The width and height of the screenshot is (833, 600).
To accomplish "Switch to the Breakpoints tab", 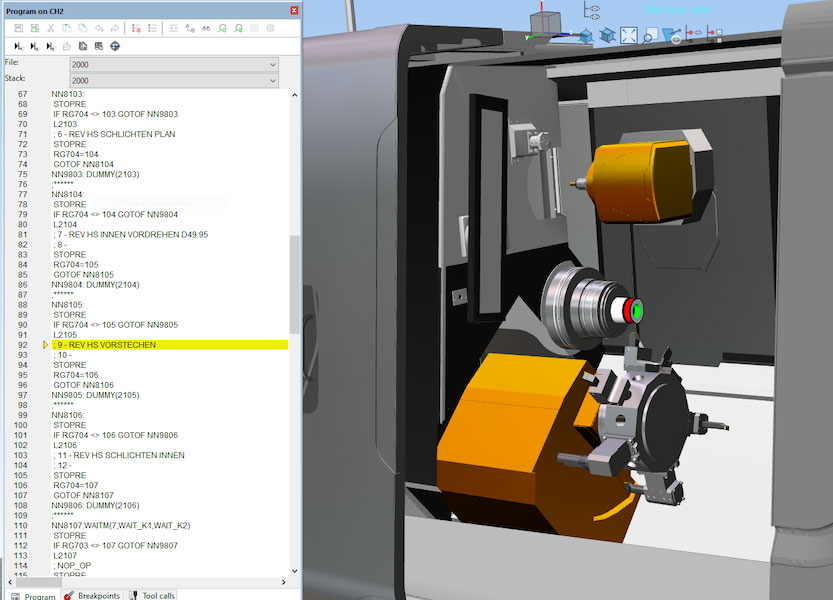I will (x=91, y=595).
